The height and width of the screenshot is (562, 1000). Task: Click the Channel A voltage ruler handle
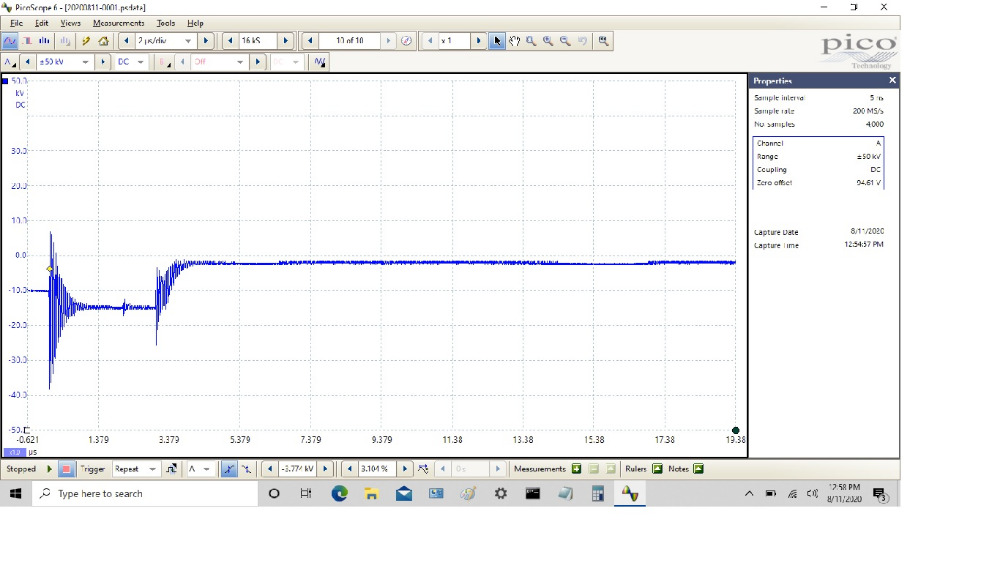coord(5,81)
